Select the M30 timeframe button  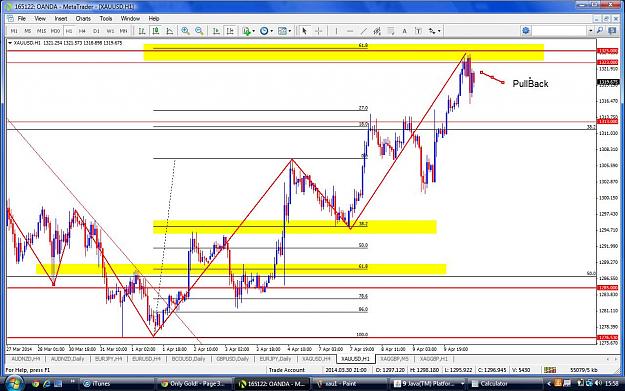pos(55,31)
